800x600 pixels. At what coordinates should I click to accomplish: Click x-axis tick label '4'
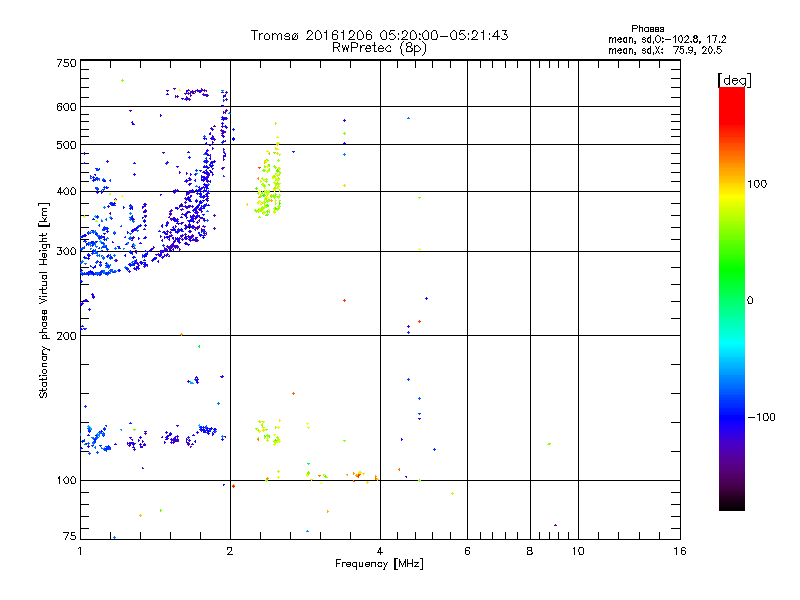(x=380, y=551)
